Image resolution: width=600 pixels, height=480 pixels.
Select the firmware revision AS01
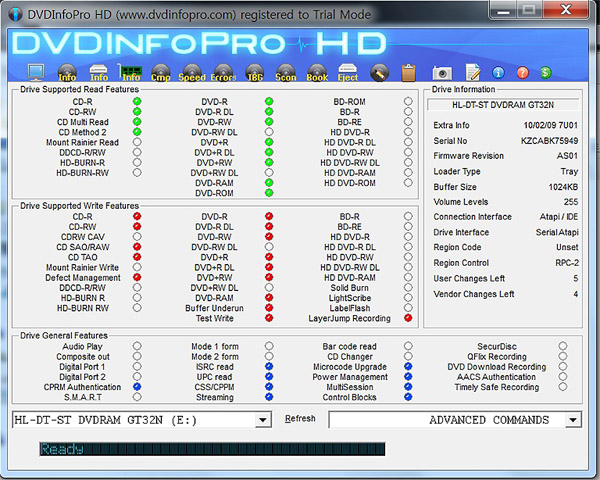coord(567,156)
